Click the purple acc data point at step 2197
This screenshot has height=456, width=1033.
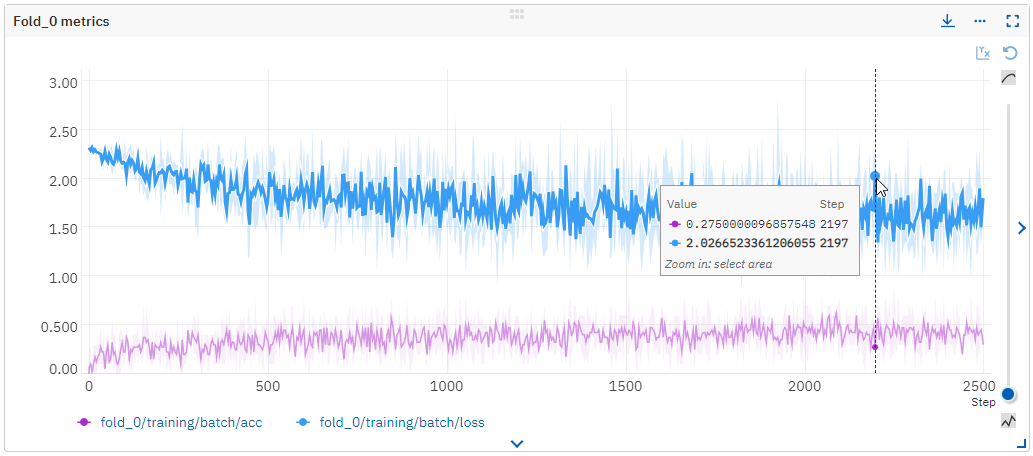tap(875, 347)
